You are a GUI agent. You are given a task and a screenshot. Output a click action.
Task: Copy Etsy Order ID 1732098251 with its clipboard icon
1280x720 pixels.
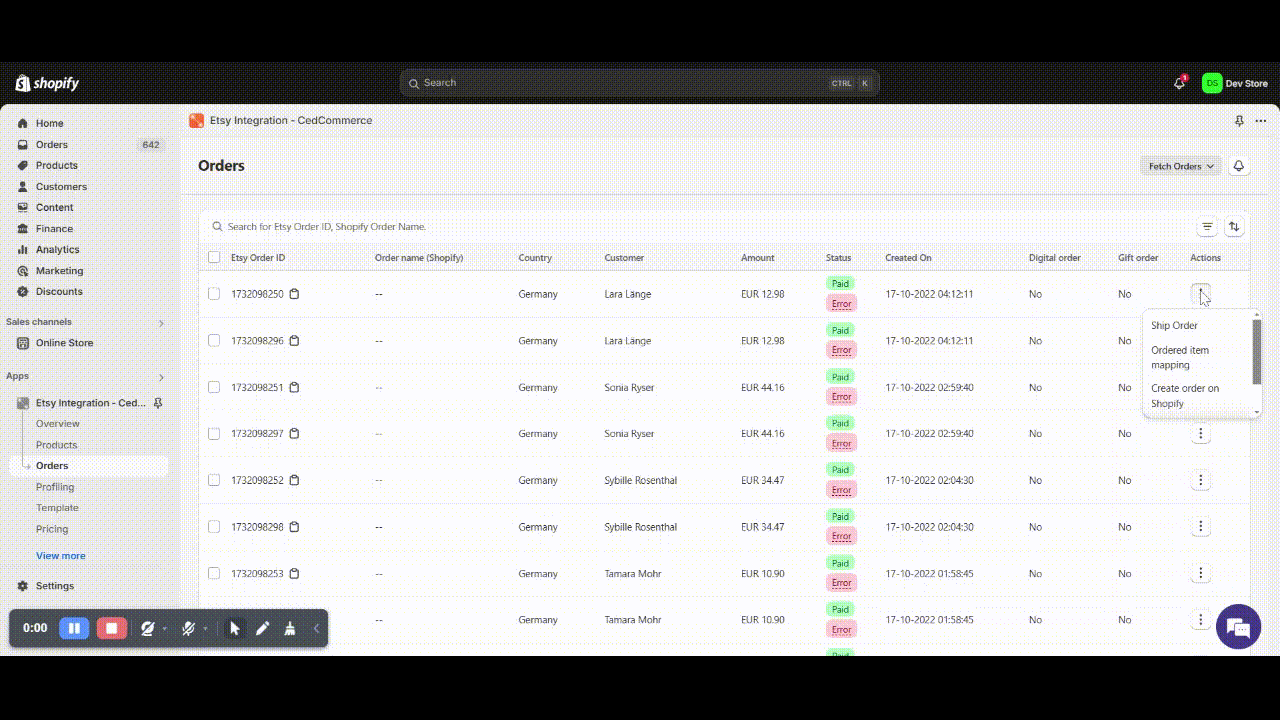tap(295, 387)
